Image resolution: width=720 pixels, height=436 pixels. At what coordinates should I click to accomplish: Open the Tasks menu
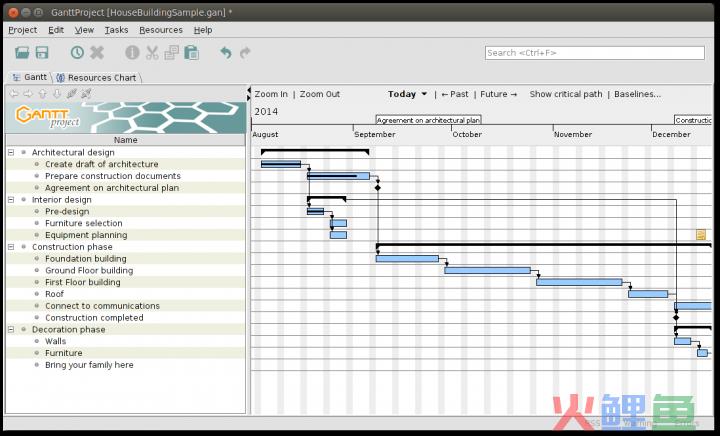pos(117,30)
